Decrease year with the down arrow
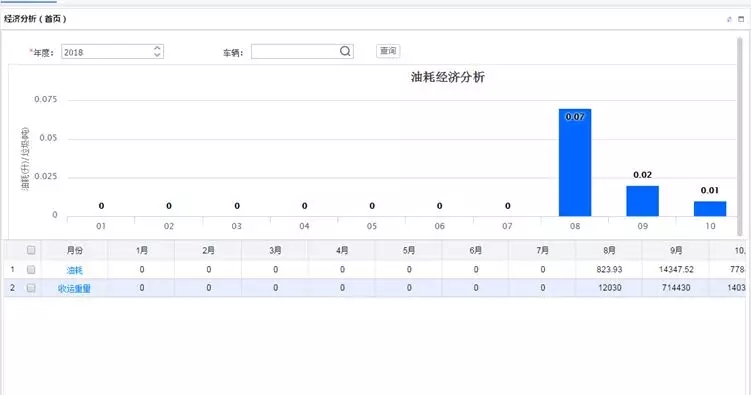The height and width of the screenshot is (395, 751). click(x=157, y=55)
